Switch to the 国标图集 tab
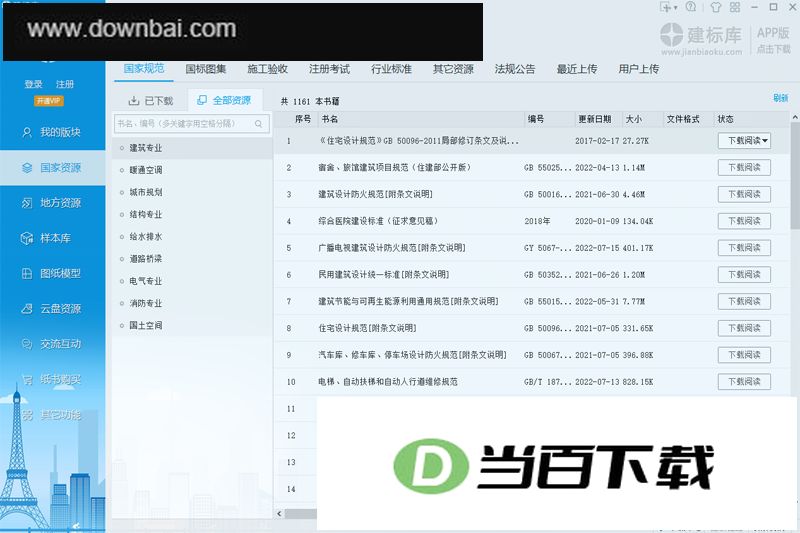The image size is (800, 533). (206, 69)
